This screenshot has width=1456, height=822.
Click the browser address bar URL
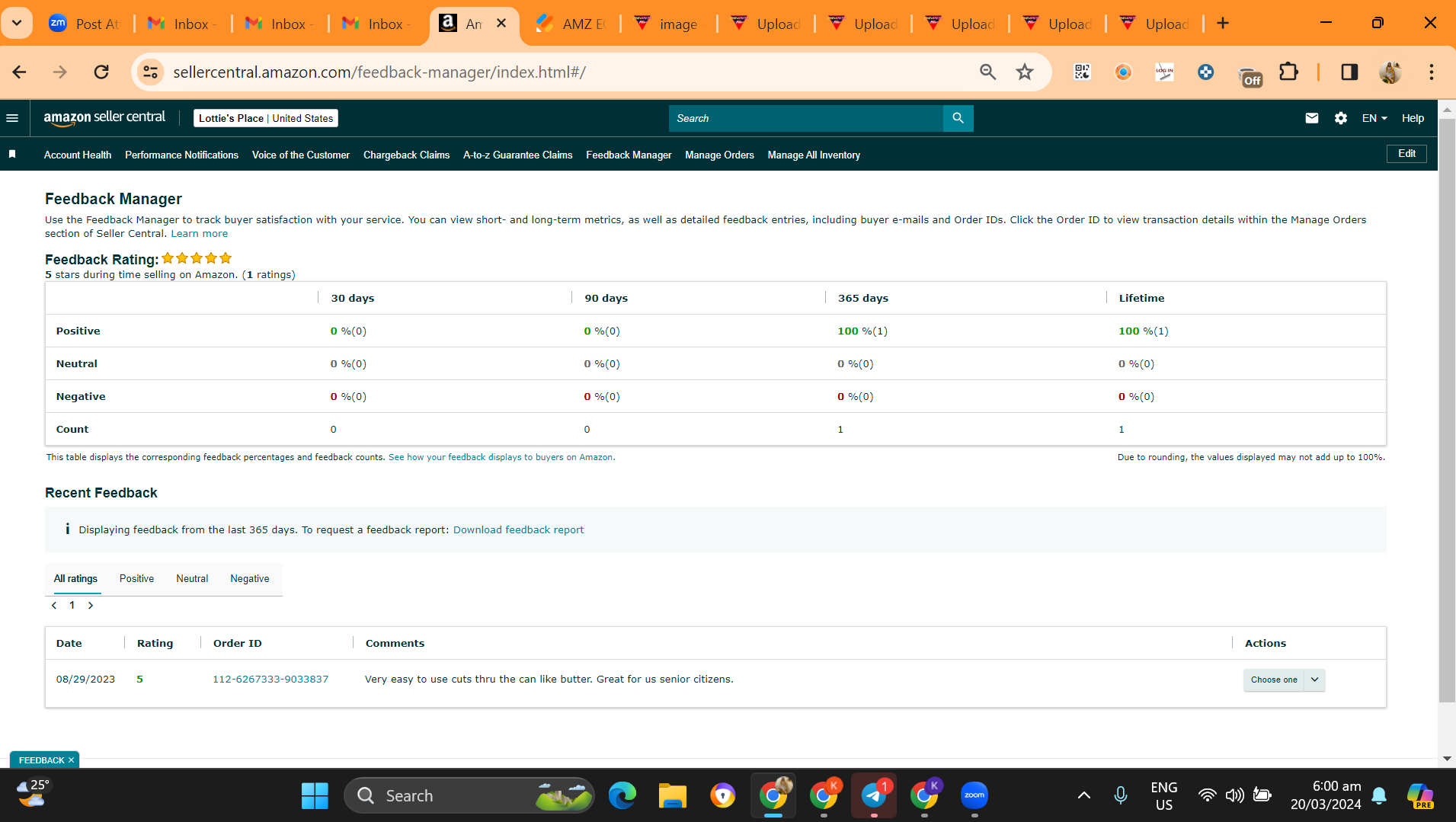click(x=379, y=72)
